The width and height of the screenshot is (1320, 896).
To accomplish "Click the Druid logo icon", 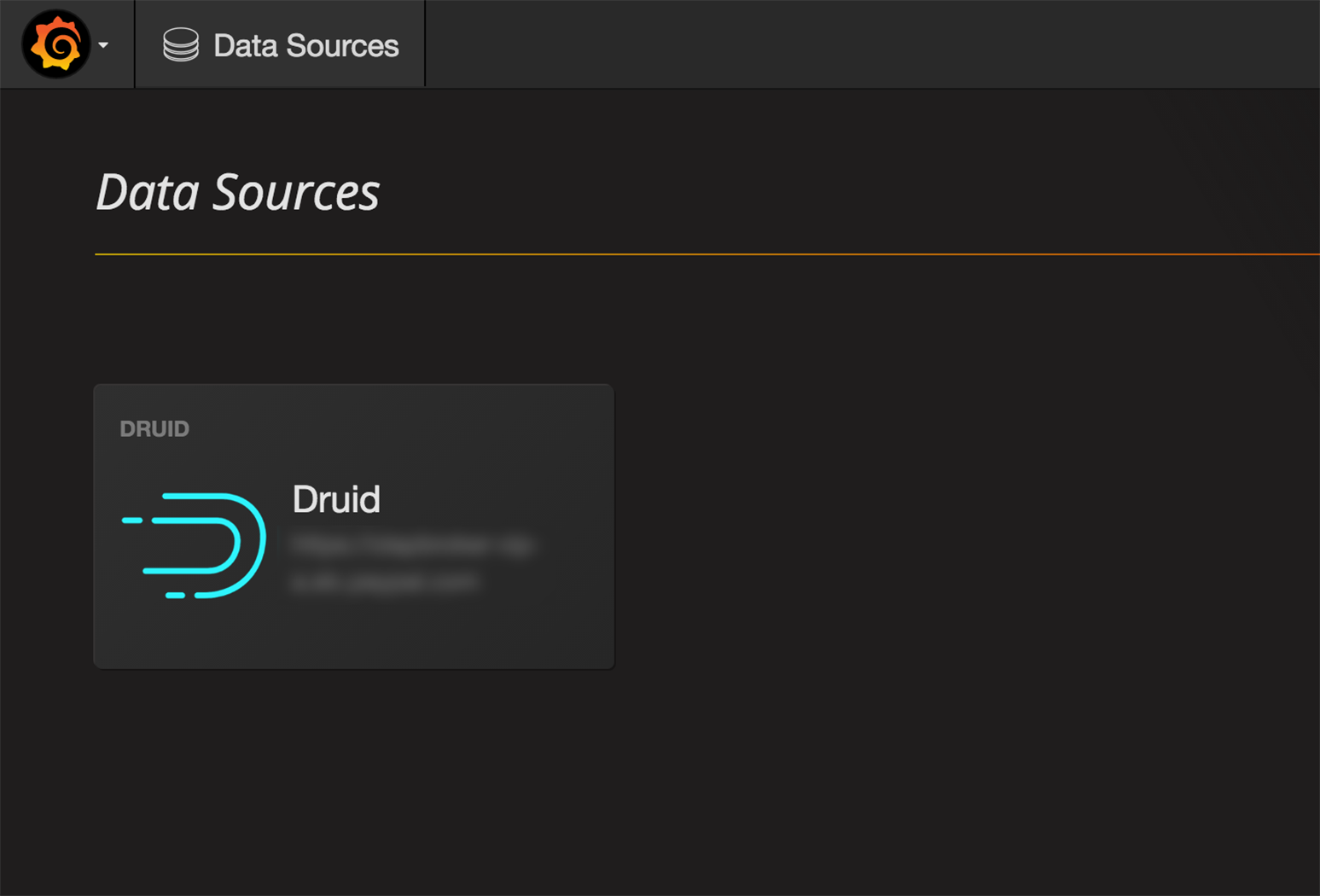I will (x=195, y=545).
